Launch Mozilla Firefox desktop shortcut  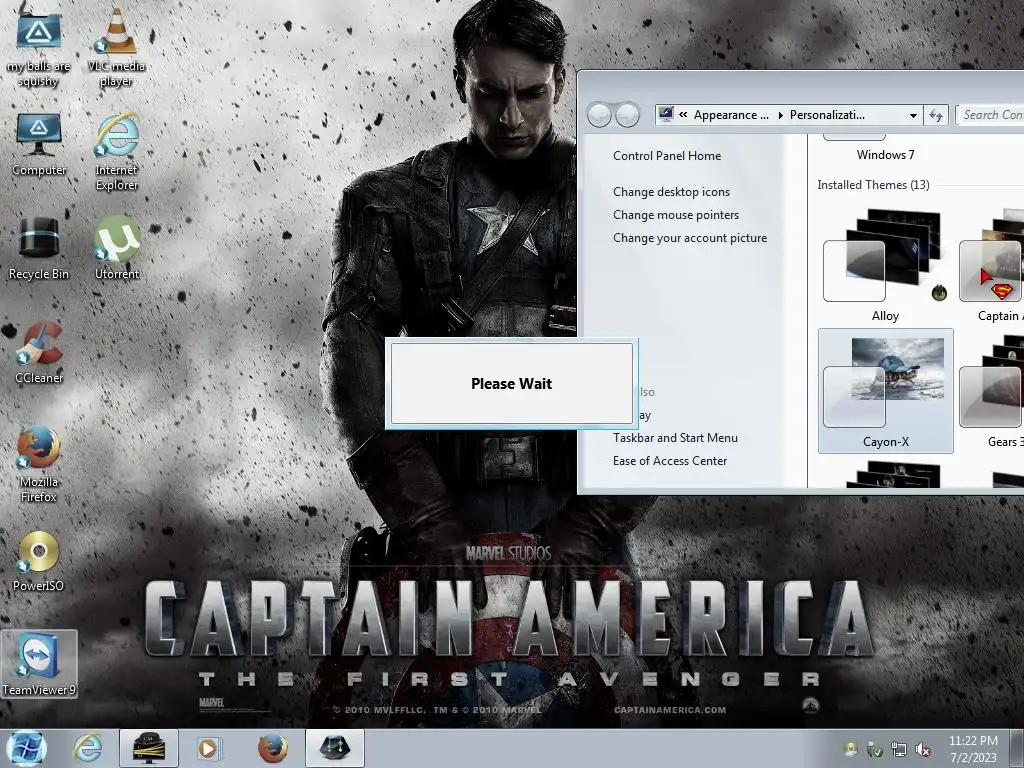coord(39,464)
